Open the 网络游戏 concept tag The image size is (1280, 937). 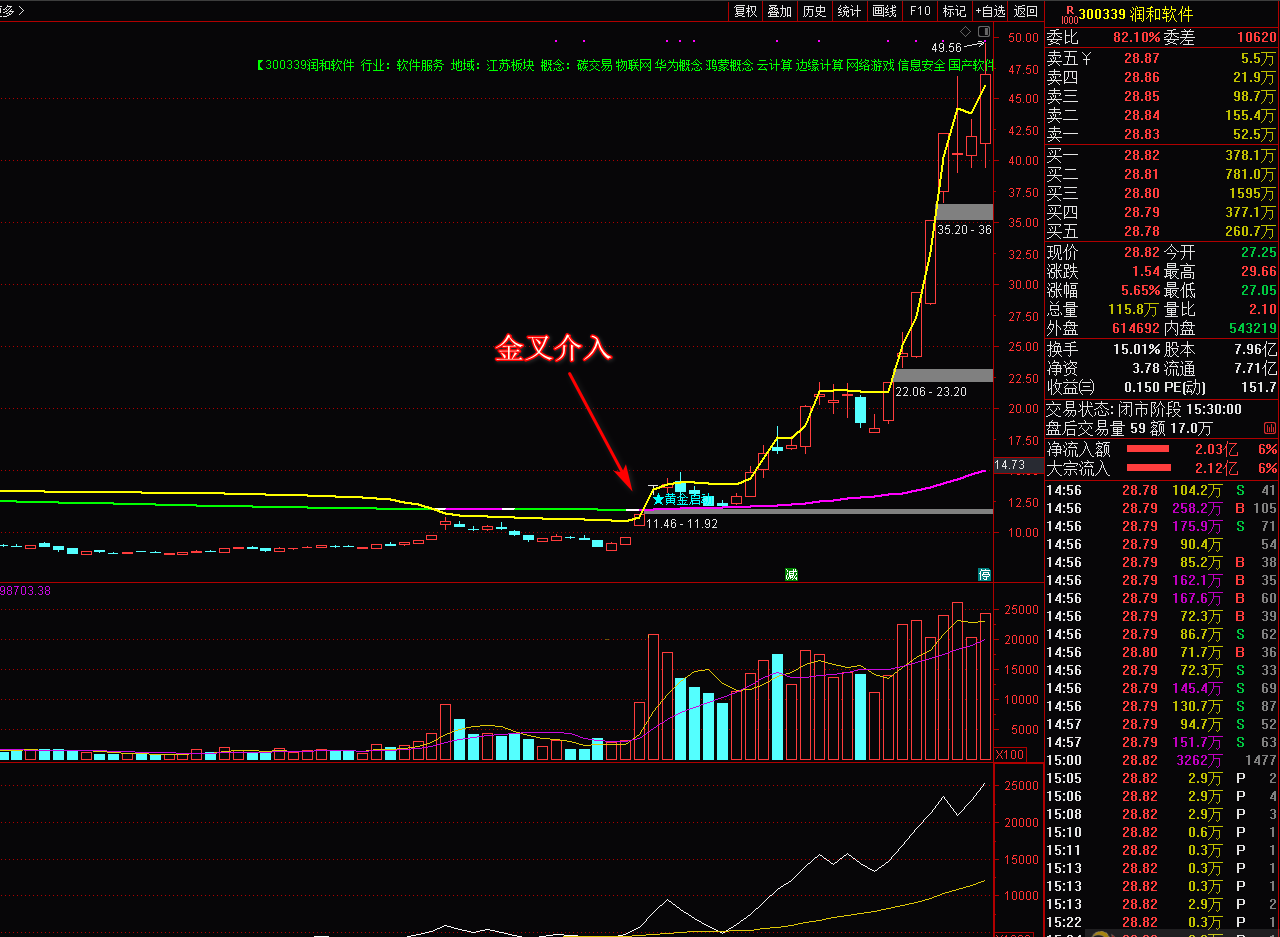(870, 65)
